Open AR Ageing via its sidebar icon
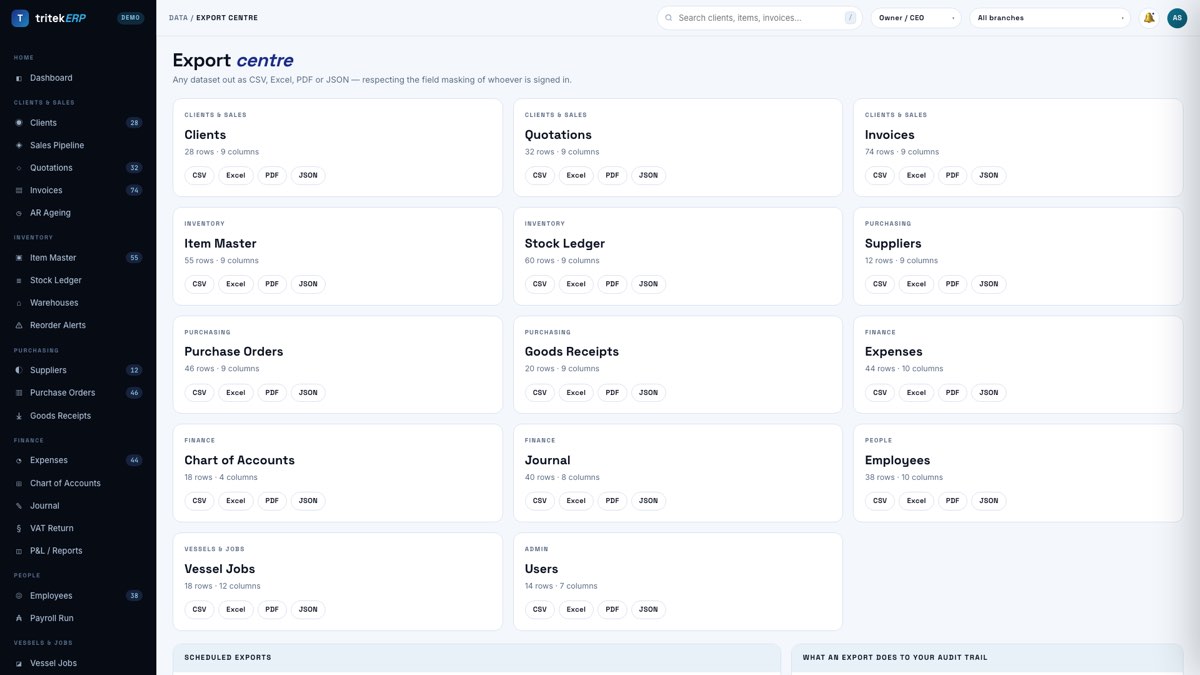 pyautogui.click(x=19, y=213)
